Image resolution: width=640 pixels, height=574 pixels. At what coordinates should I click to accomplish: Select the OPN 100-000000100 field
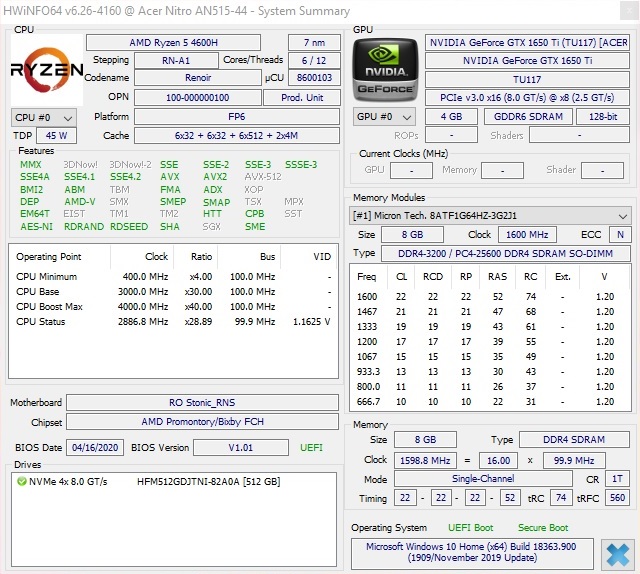(198, 98)
